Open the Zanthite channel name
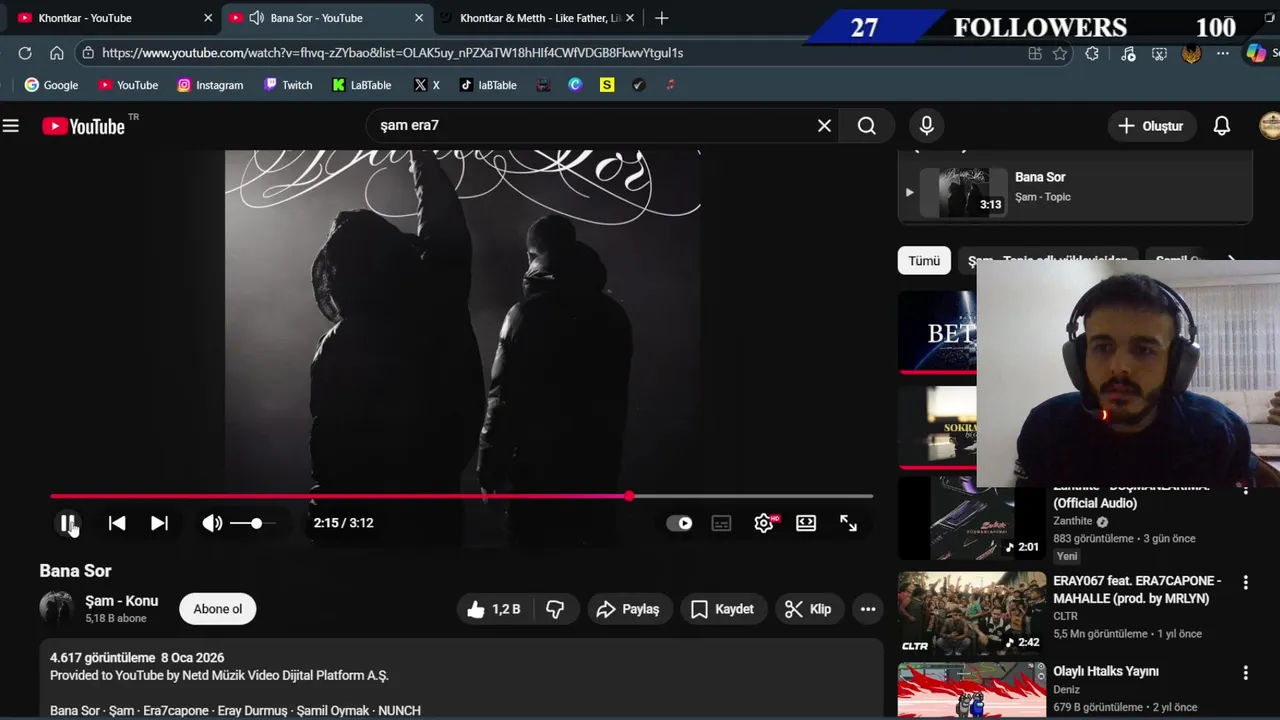Viewport: 1280px width, 720px height. coord(1073,521)
